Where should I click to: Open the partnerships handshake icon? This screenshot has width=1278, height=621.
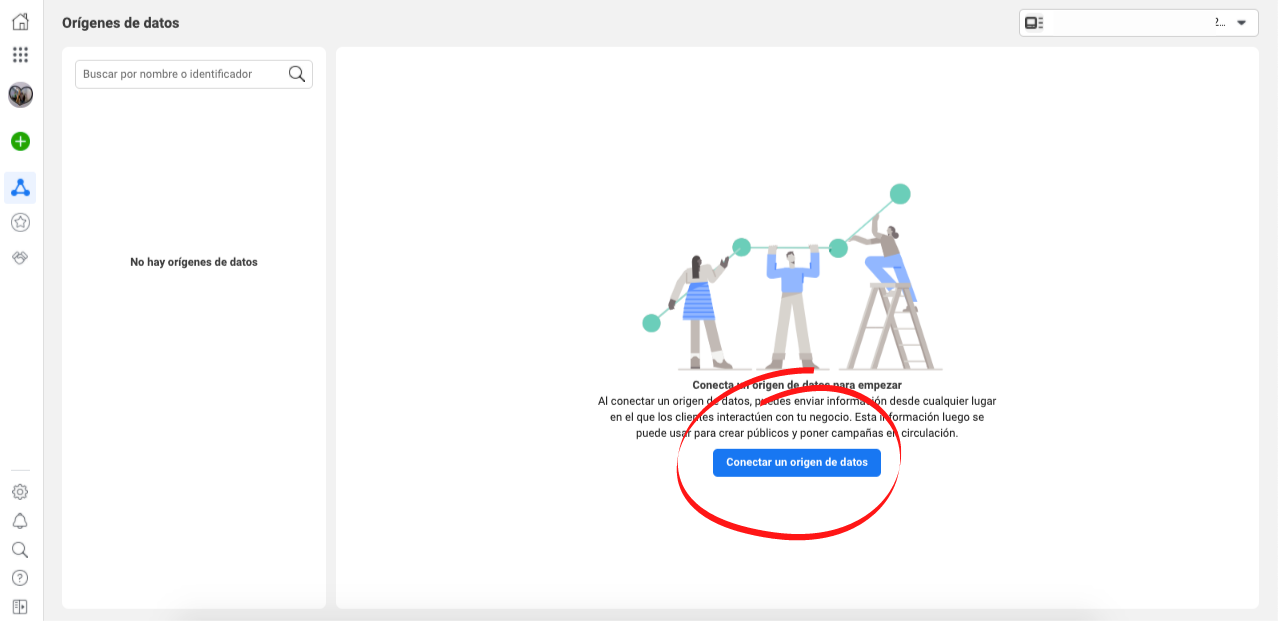click(x=20, y=257)
